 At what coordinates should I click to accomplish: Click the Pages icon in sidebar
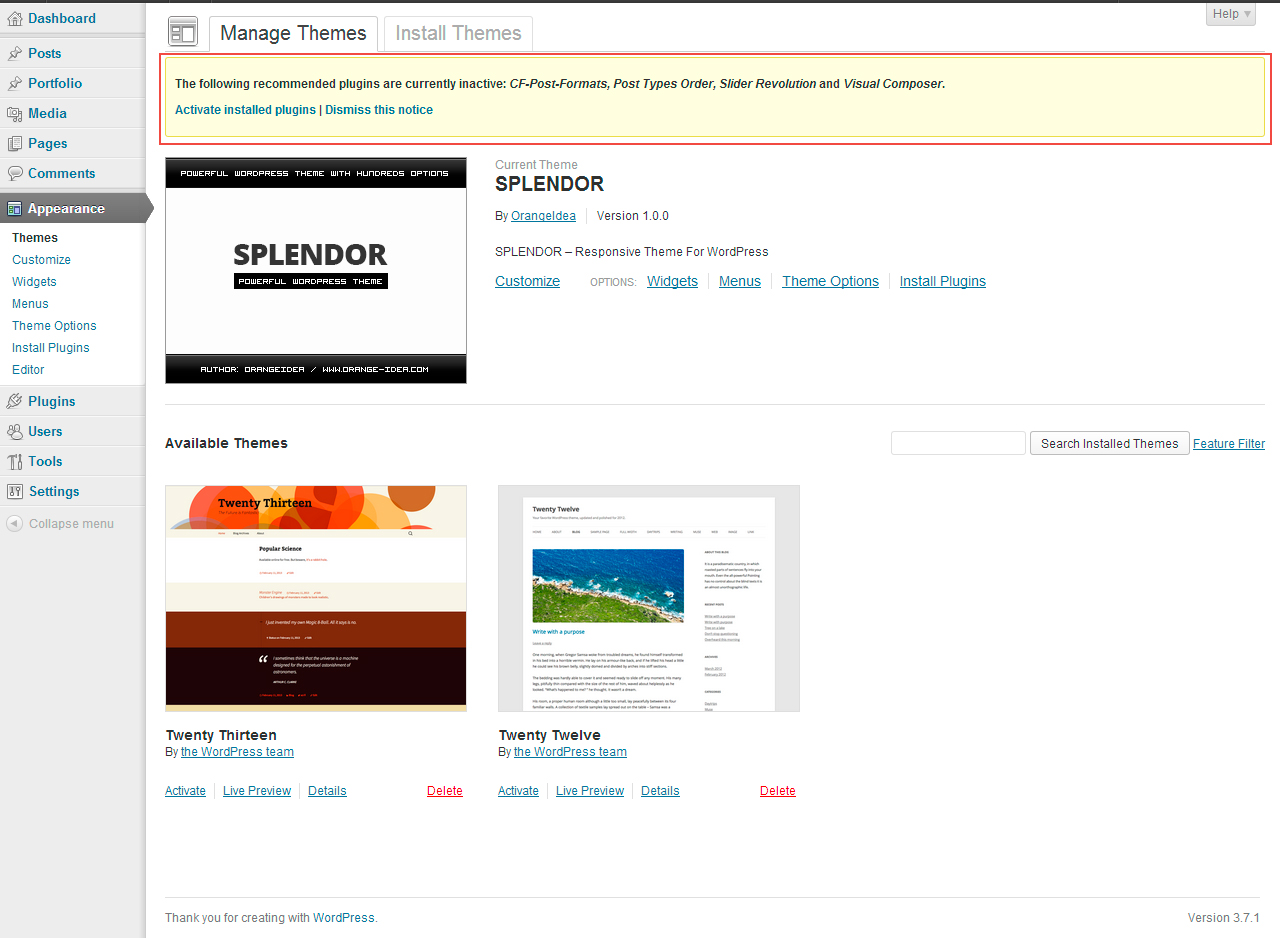[15, 143]
